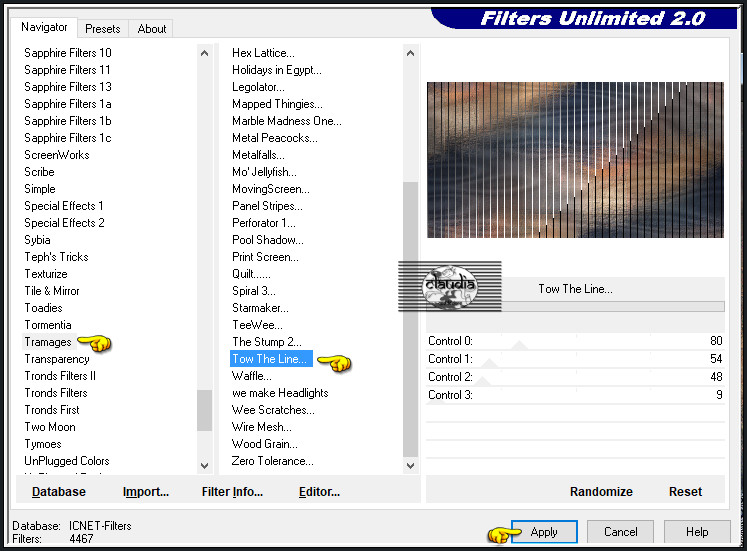Click the filter list scrollbar thumb

(x=410, y=319)
